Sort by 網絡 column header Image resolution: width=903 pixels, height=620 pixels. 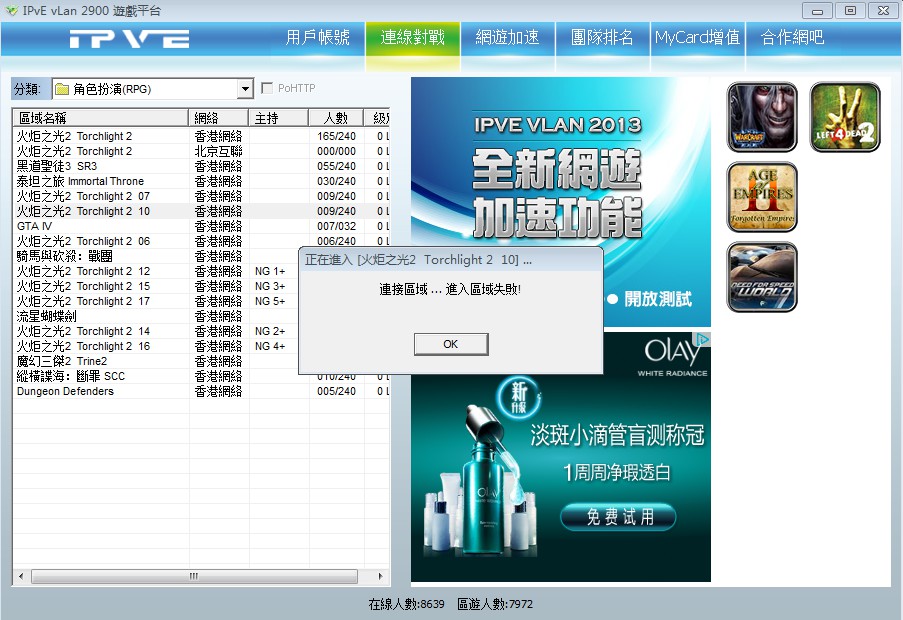(218, 117)
